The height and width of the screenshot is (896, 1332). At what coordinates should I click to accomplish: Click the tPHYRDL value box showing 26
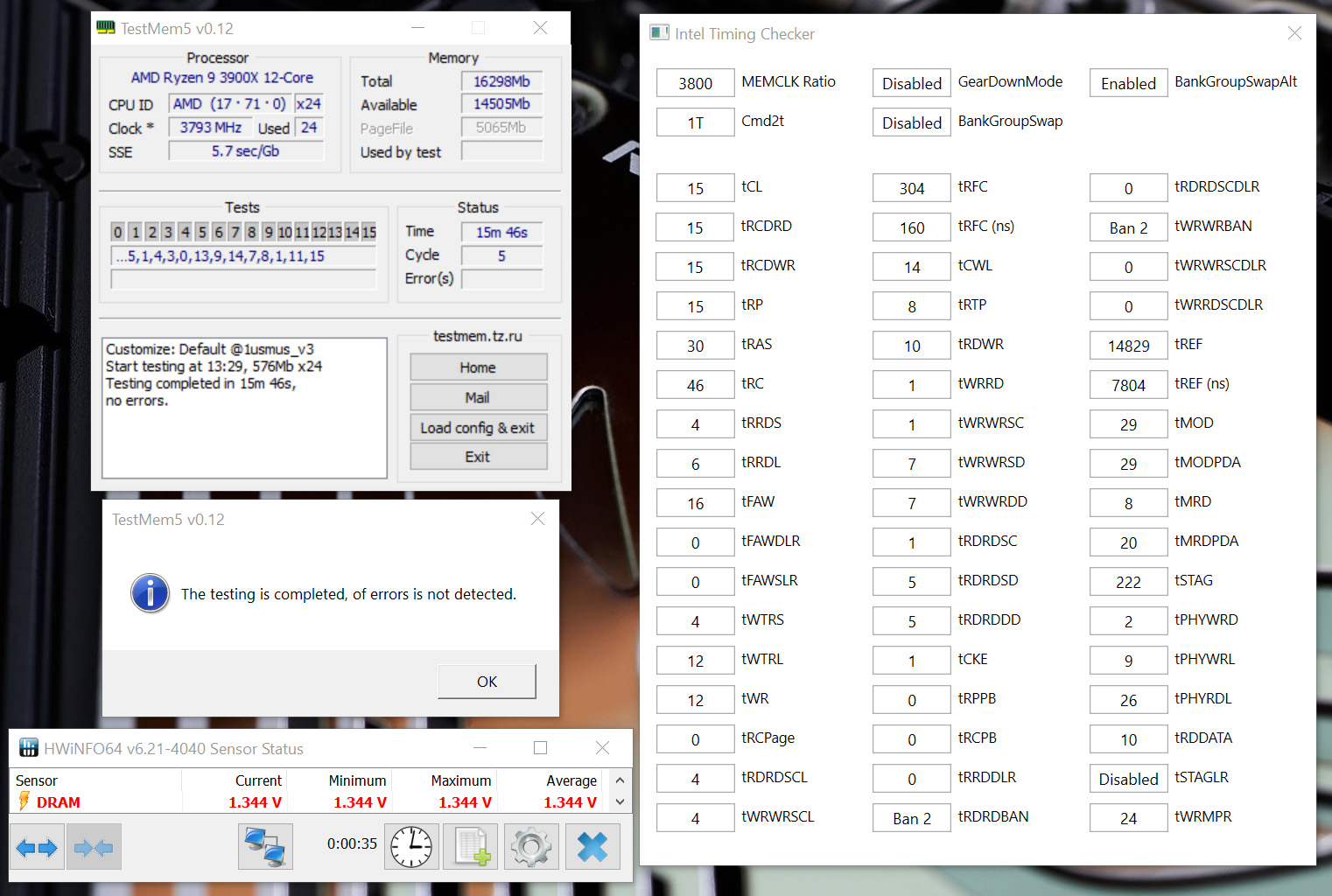[x=1128, y=700]
